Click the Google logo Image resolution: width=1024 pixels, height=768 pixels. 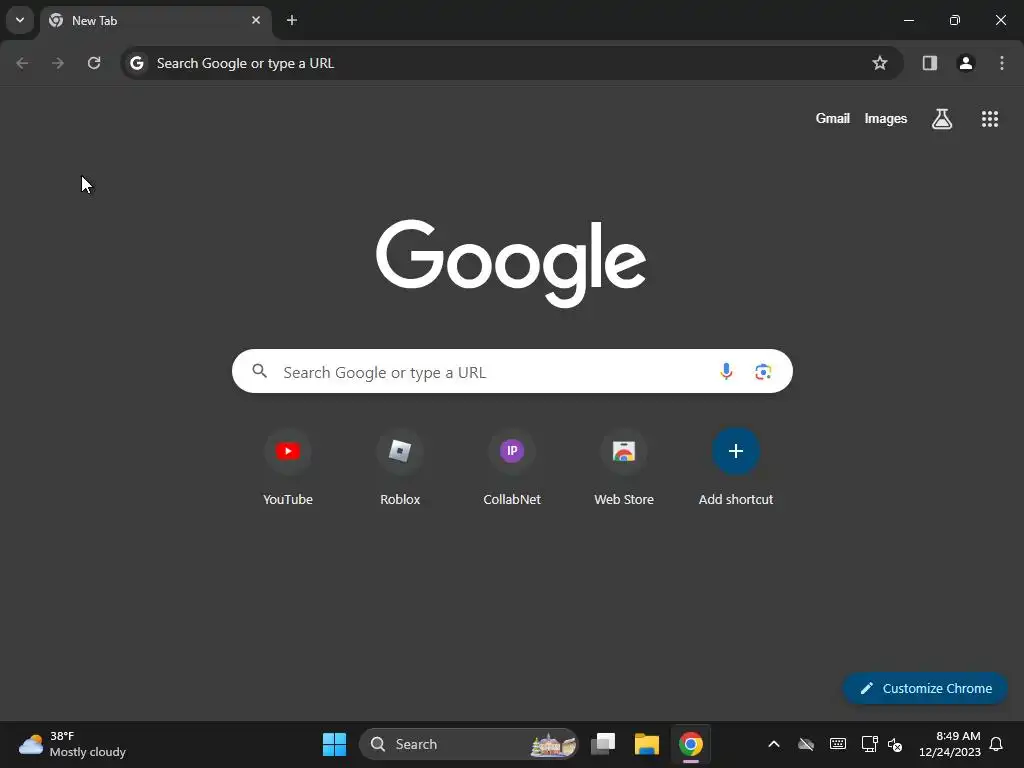[511, 263]
